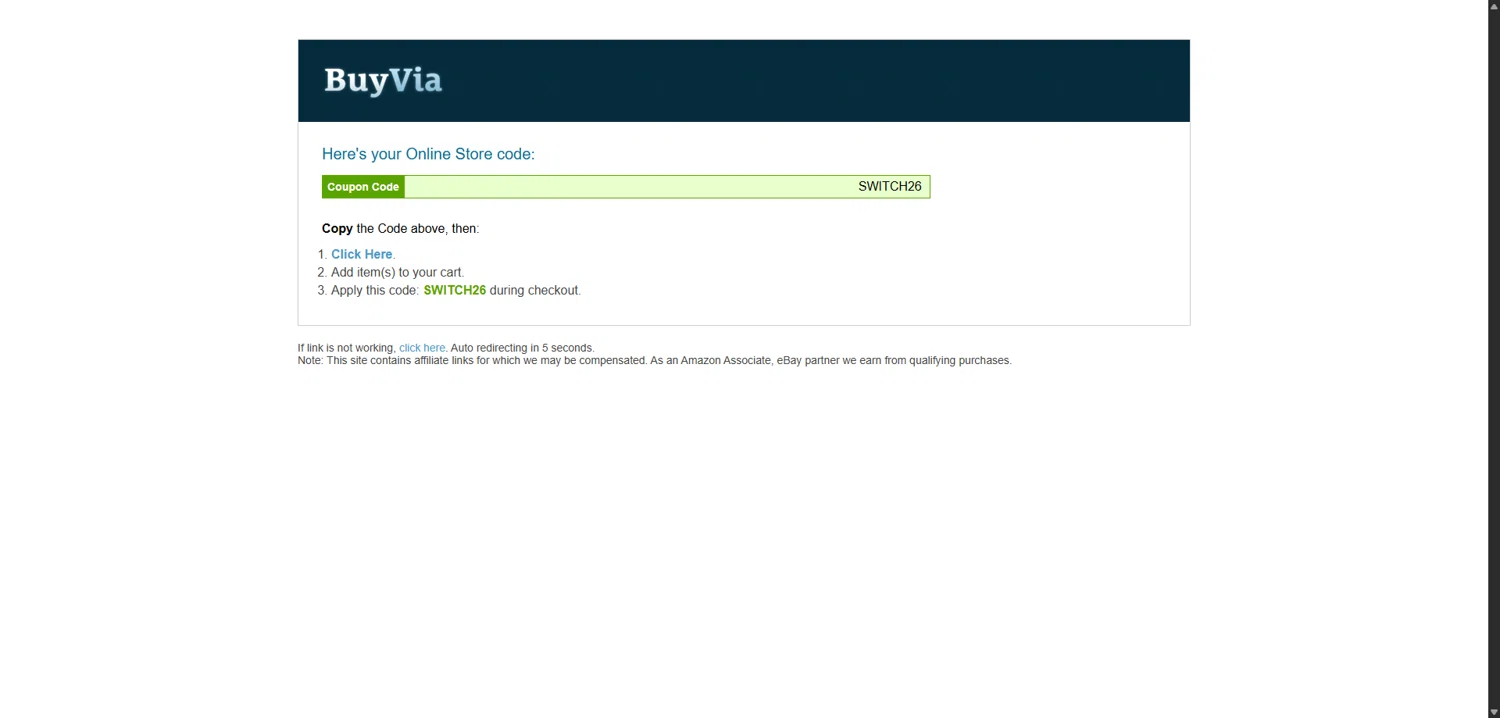Click the 'Add item(s) to your cart' step
Image resolution: width=1500 pixels, height=718 pixels.
[397, 272]
